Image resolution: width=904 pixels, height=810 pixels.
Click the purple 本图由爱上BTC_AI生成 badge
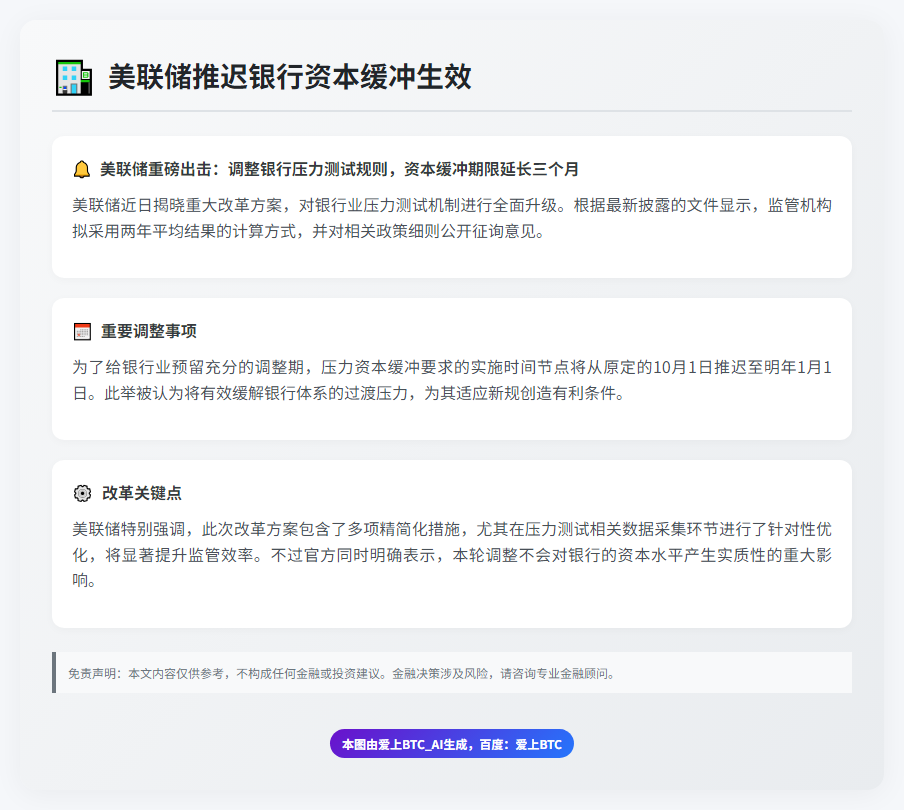(x=451, y=744)
